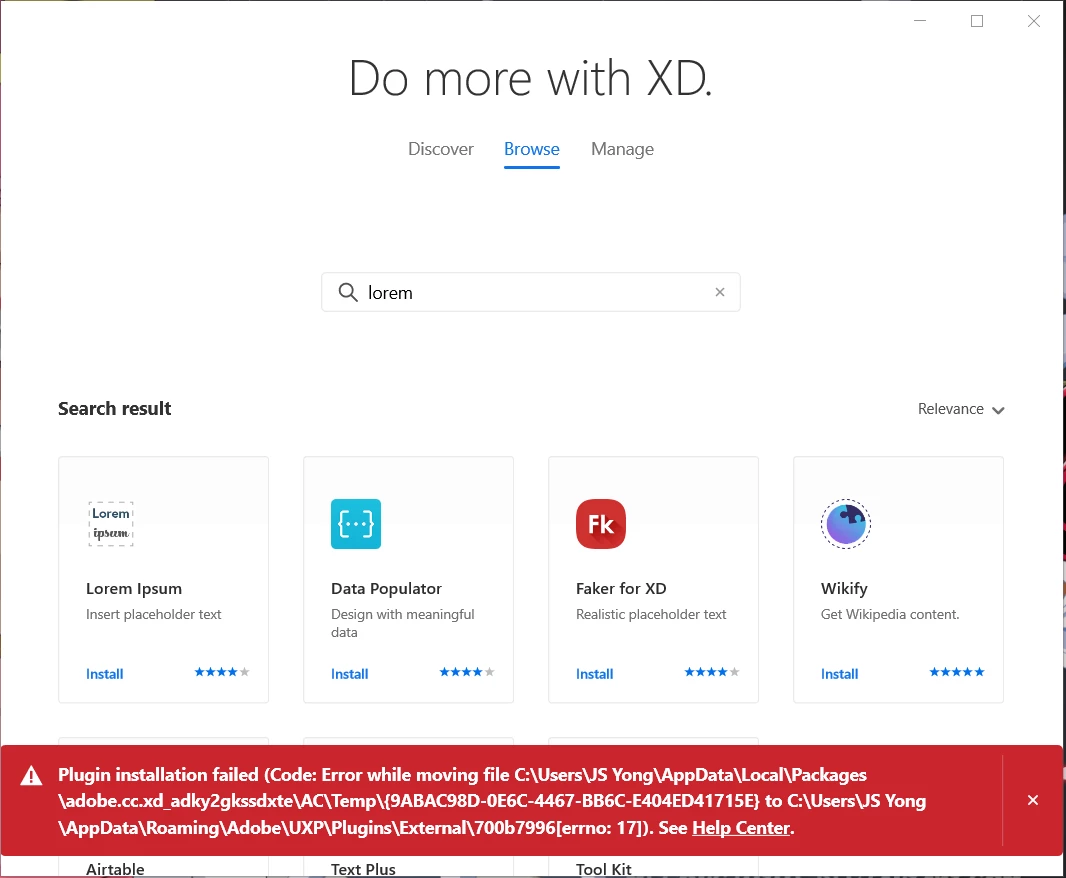The image size is (1066, 878).
Task: Click the Faker for XD star rating
Action: point(712,672)
